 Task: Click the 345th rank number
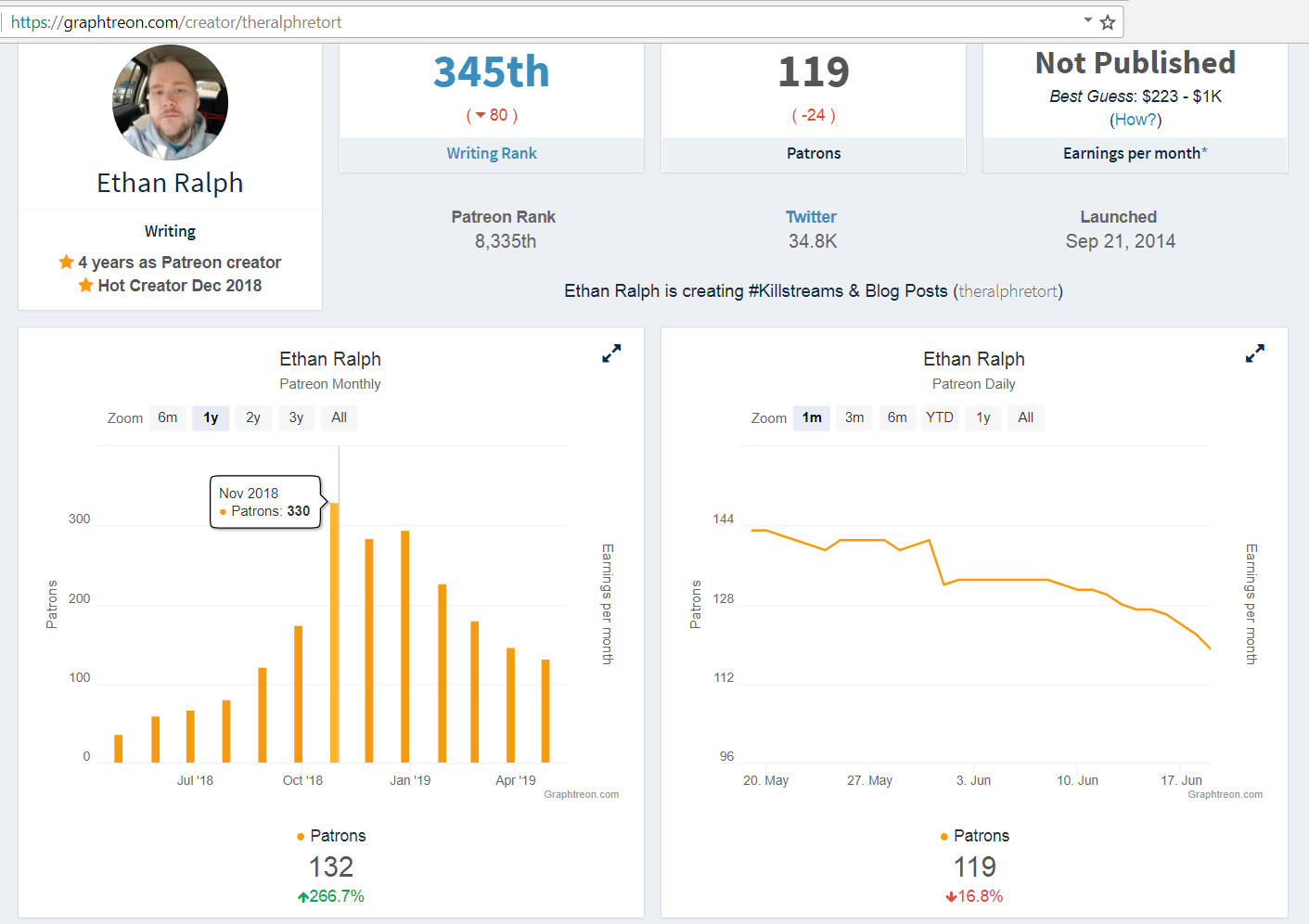click(492, 71)
